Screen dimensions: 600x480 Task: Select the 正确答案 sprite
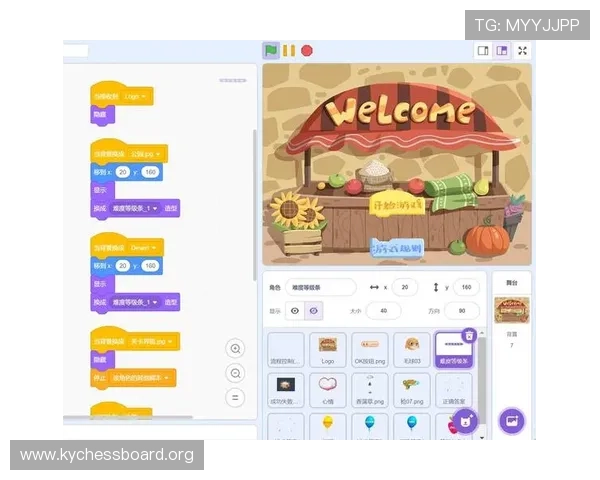pyautogui.click(x=454, y=390)
